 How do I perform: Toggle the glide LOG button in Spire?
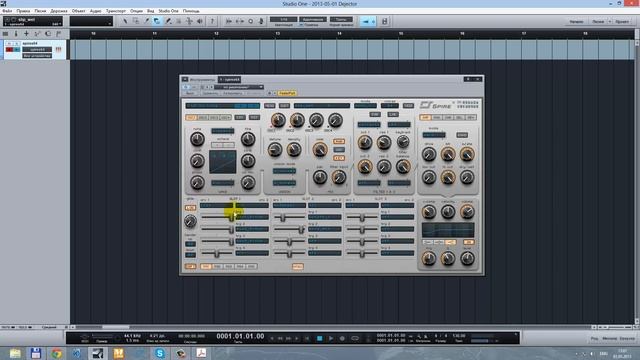point(190,208)
